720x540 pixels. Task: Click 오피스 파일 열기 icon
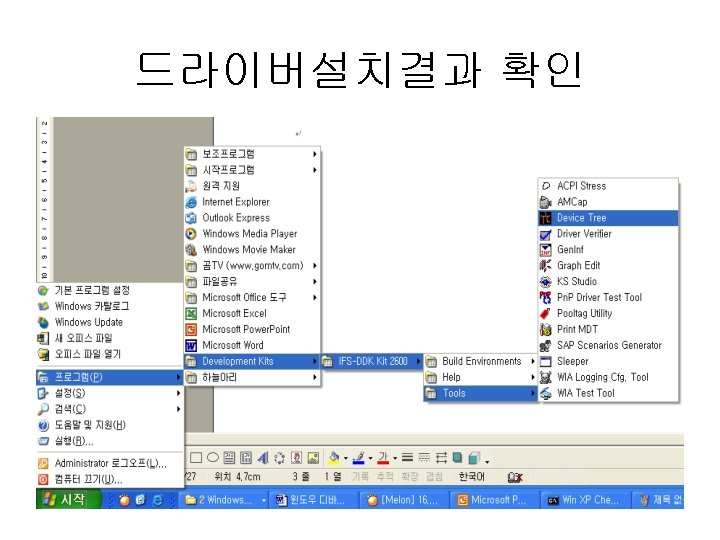[43, 354]
